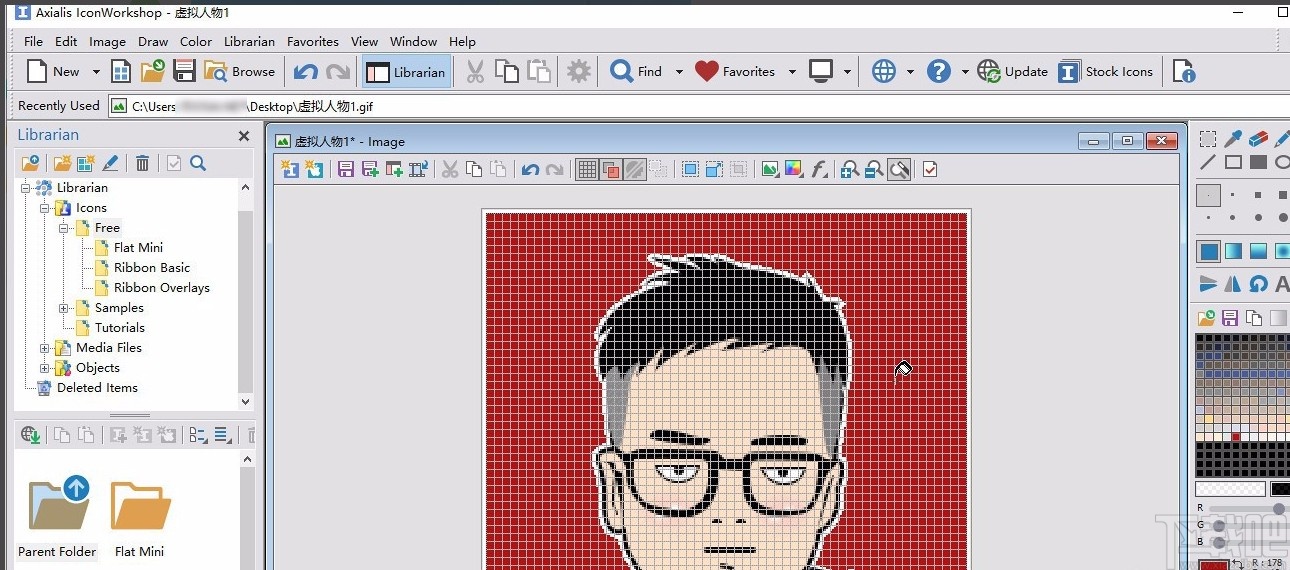Screen dimensions: 1290x570
Task: Click the Librarian rename pencil icon
Action: [111, 163]
